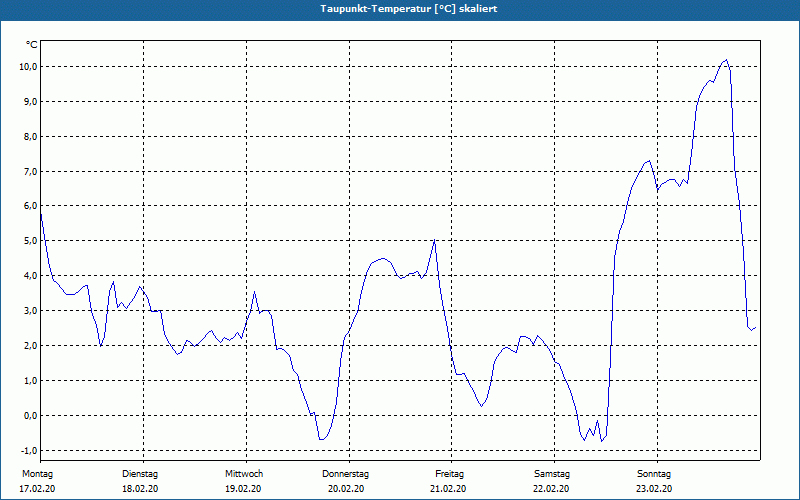Click the 22.02.20 date label
The height and width of the screenshot is (500, 800).
click(551, 489)
